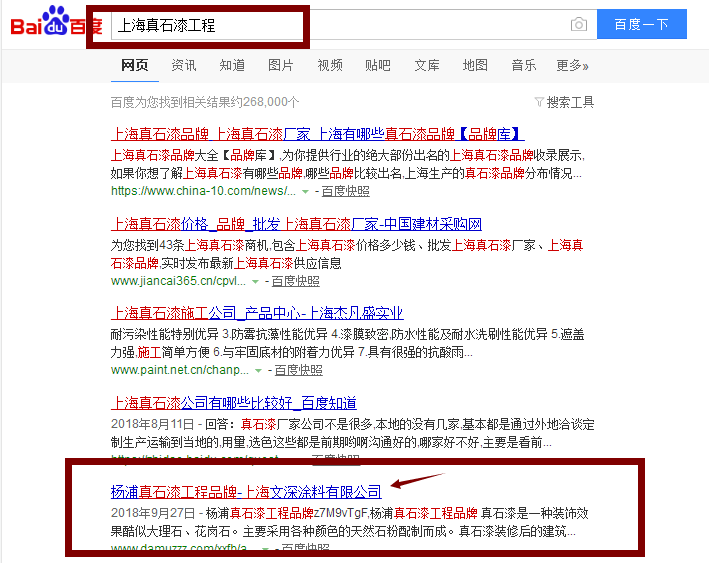Expand the 更多» menu

pyautogui.click(x=572, y=66)
